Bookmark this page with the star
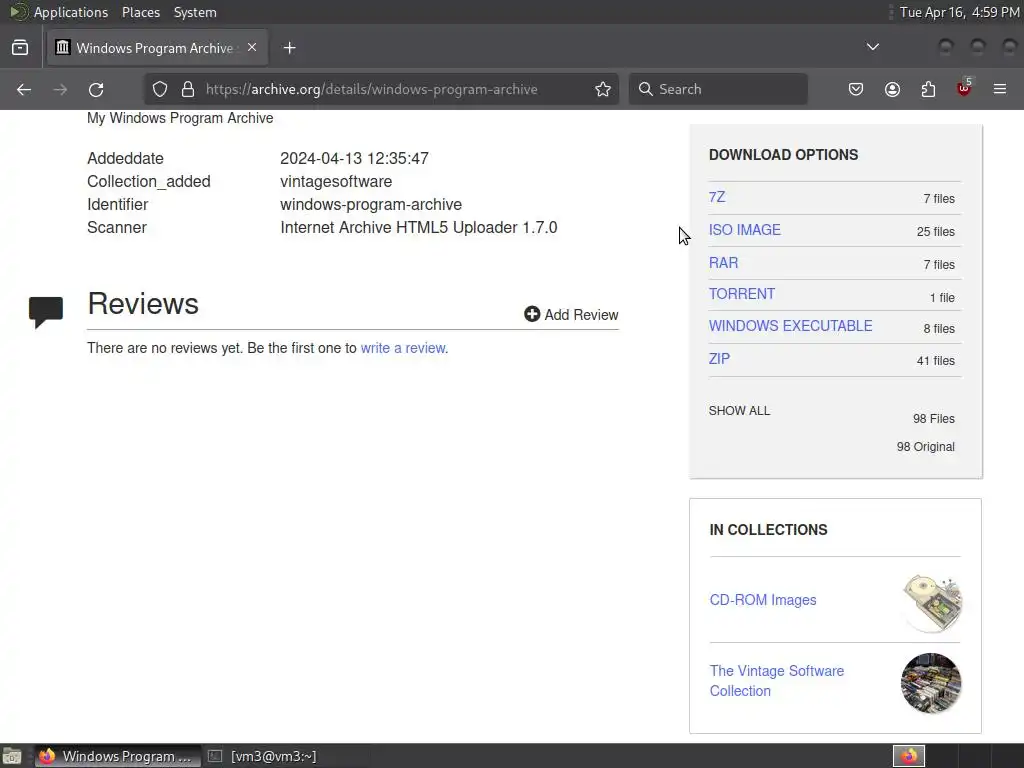 pyautogui.click(x=603, y=89)
